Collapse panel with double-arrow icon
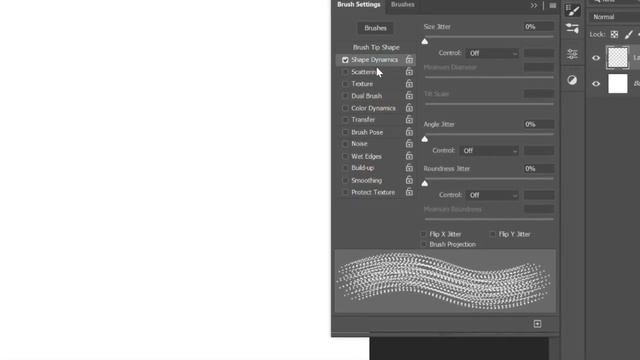640x360 pixels. pyautogui.click(x=534, y=5)
